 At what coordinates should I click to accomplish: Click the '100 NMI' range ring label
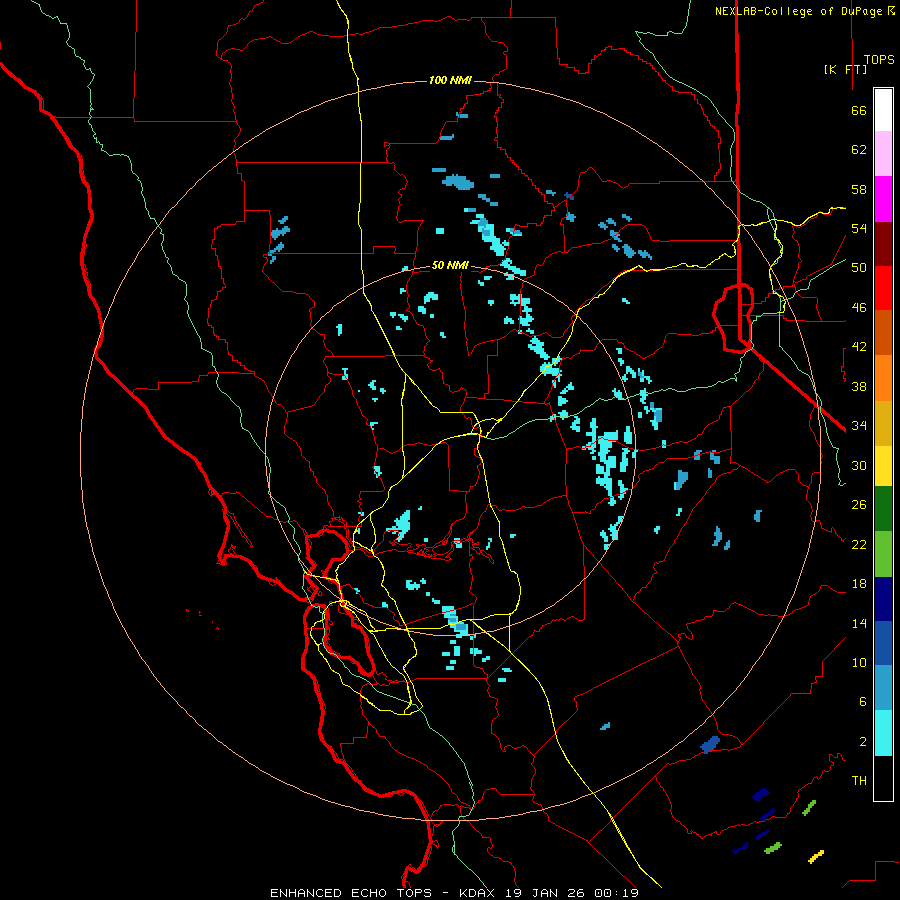449,80
